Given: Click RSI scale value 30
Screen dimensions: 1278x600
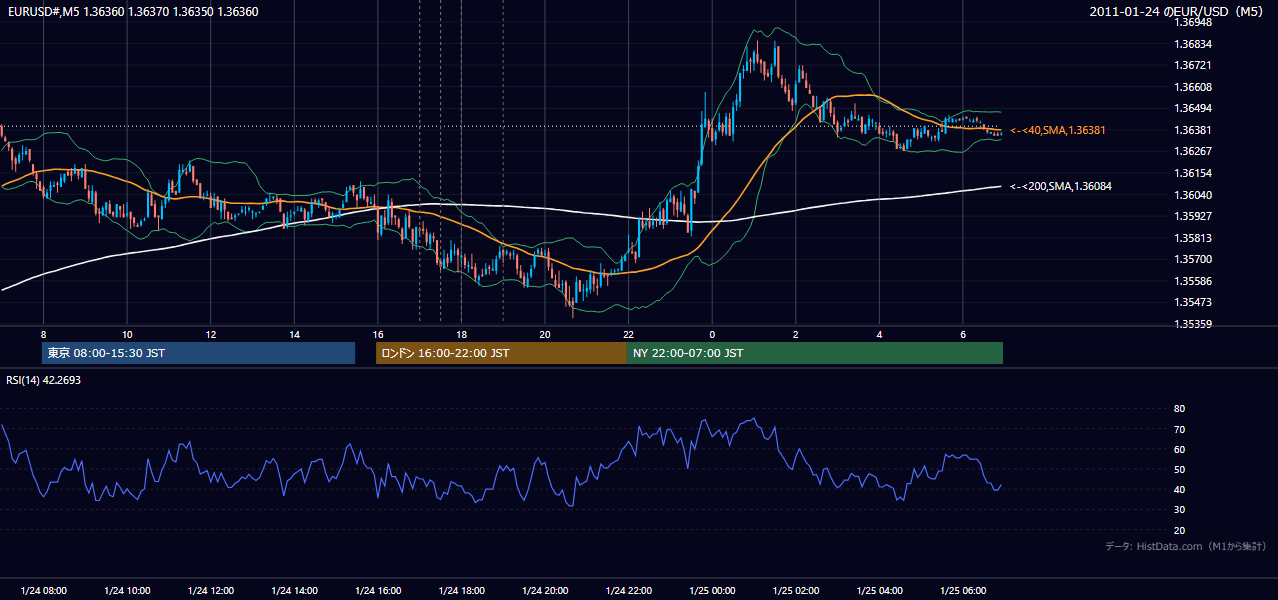Looking at the screenshot, I should pos(1180,510).
